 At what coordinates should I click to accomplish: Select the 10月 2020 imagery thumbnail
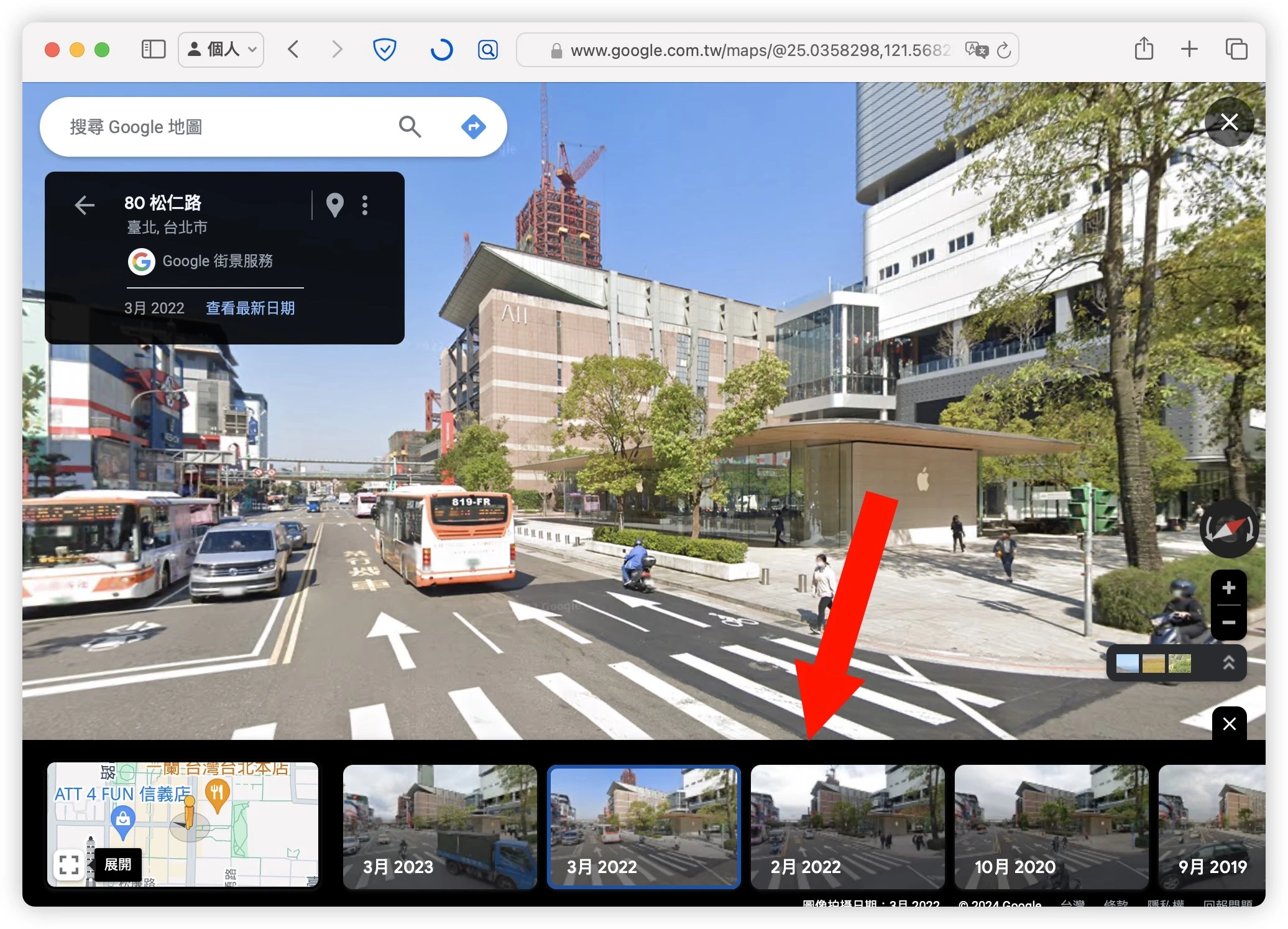(1052, 826)
